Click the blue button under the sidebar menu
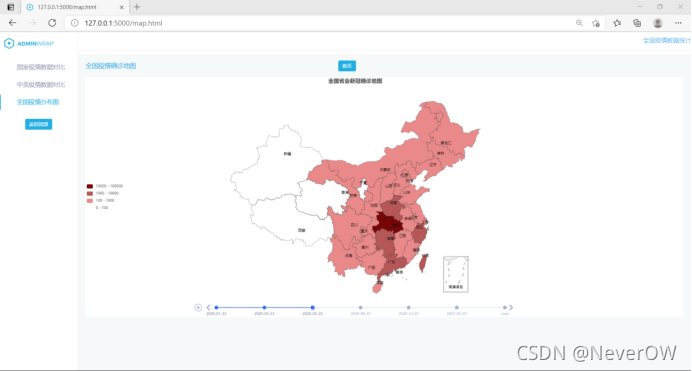 38,124
